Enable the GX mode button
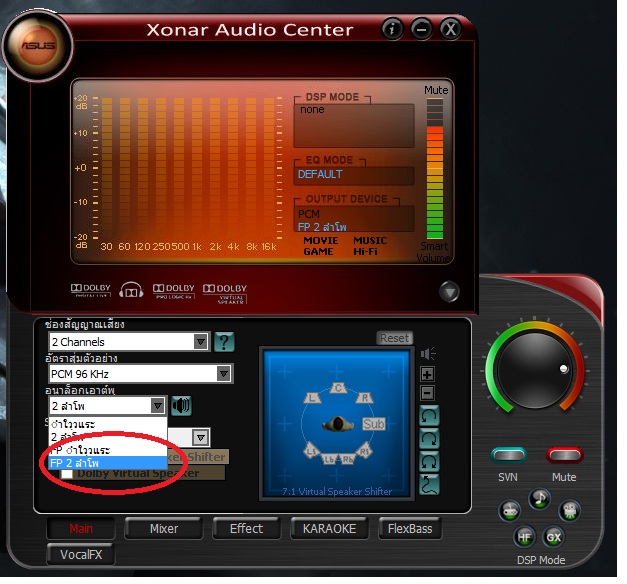627x584 pixels. coord(553,537)
